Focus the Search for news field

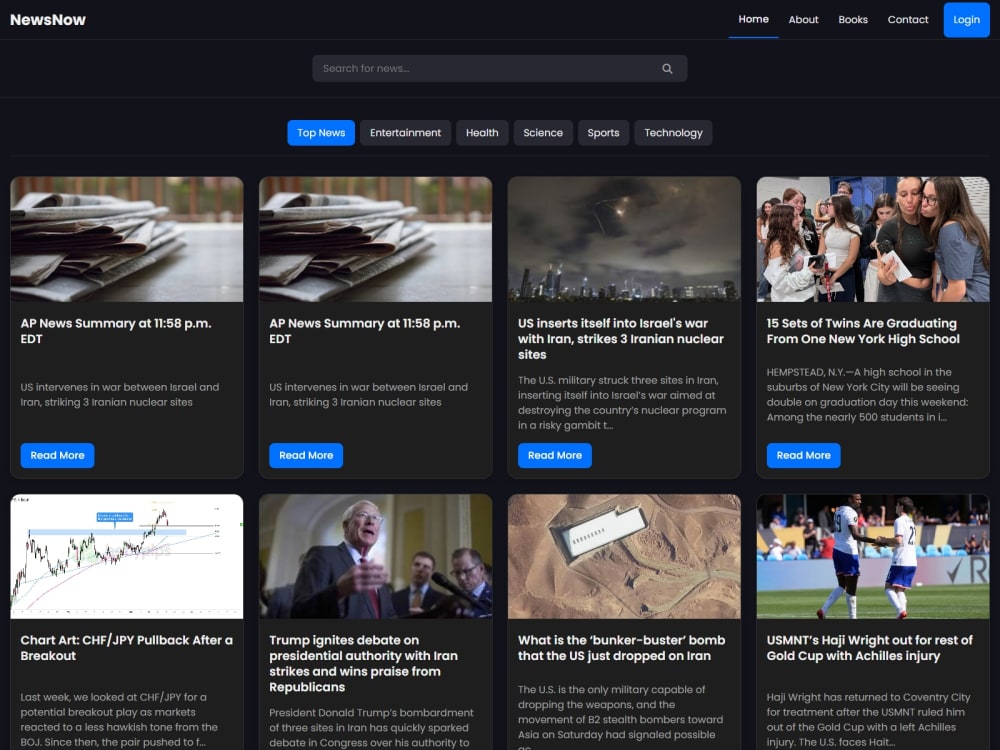point(499,68)
